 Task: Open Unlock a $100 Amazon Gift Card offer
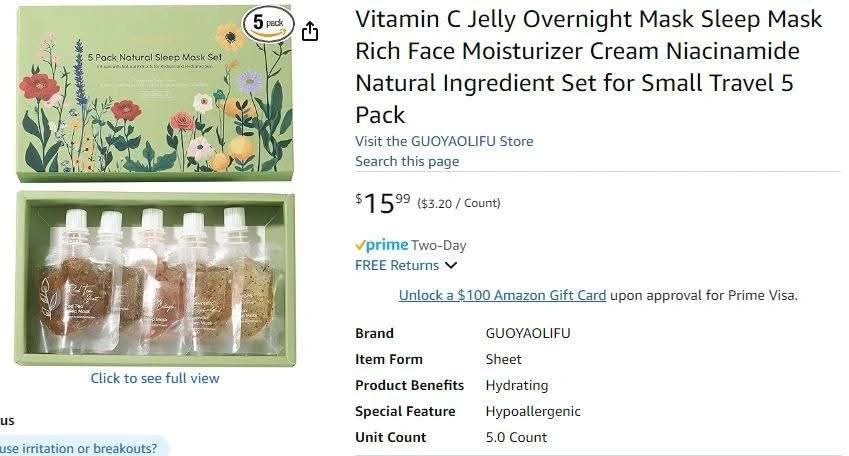(x=502, y=295)
